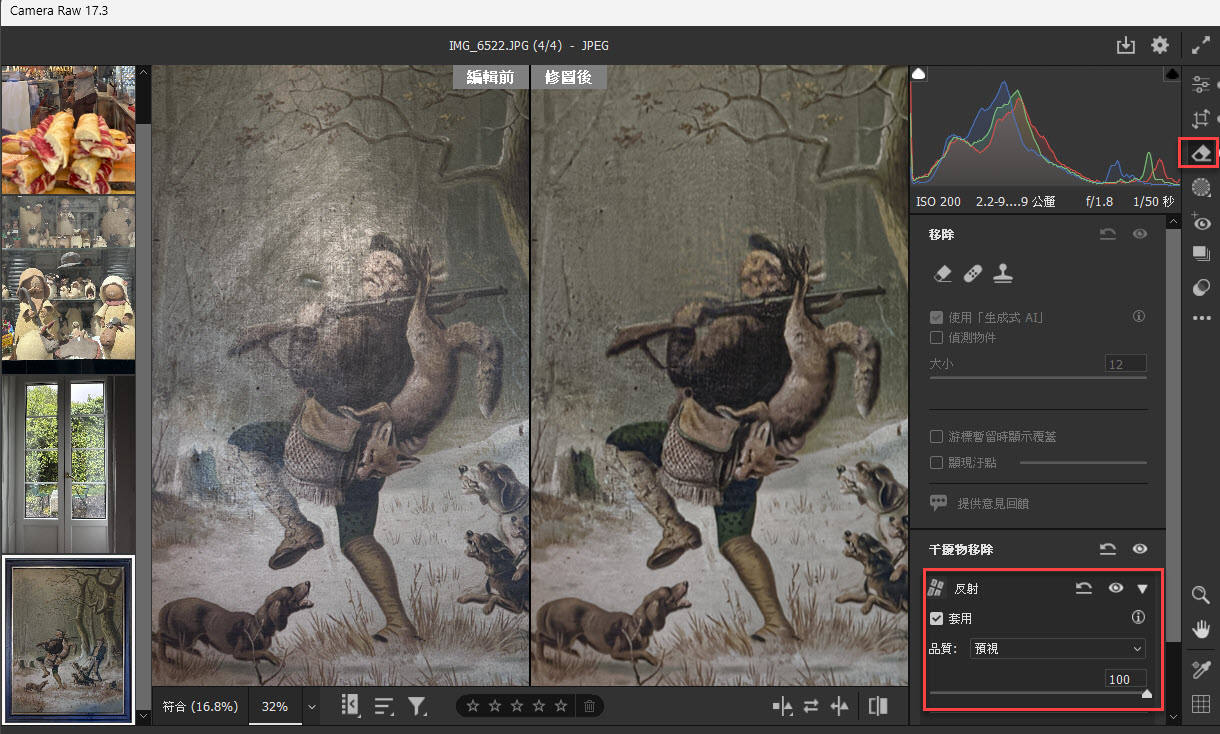Rate the image five stars

click(x=561, y=706)
